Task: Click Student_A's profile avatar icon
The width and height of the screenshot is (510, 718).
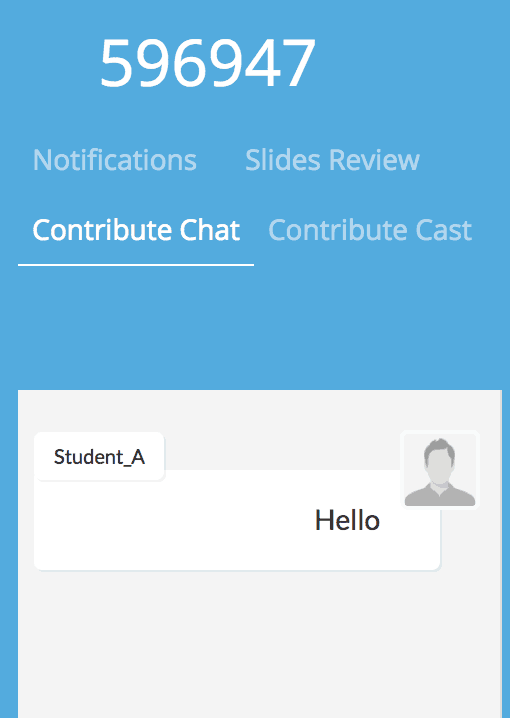Action: [440, 470]
